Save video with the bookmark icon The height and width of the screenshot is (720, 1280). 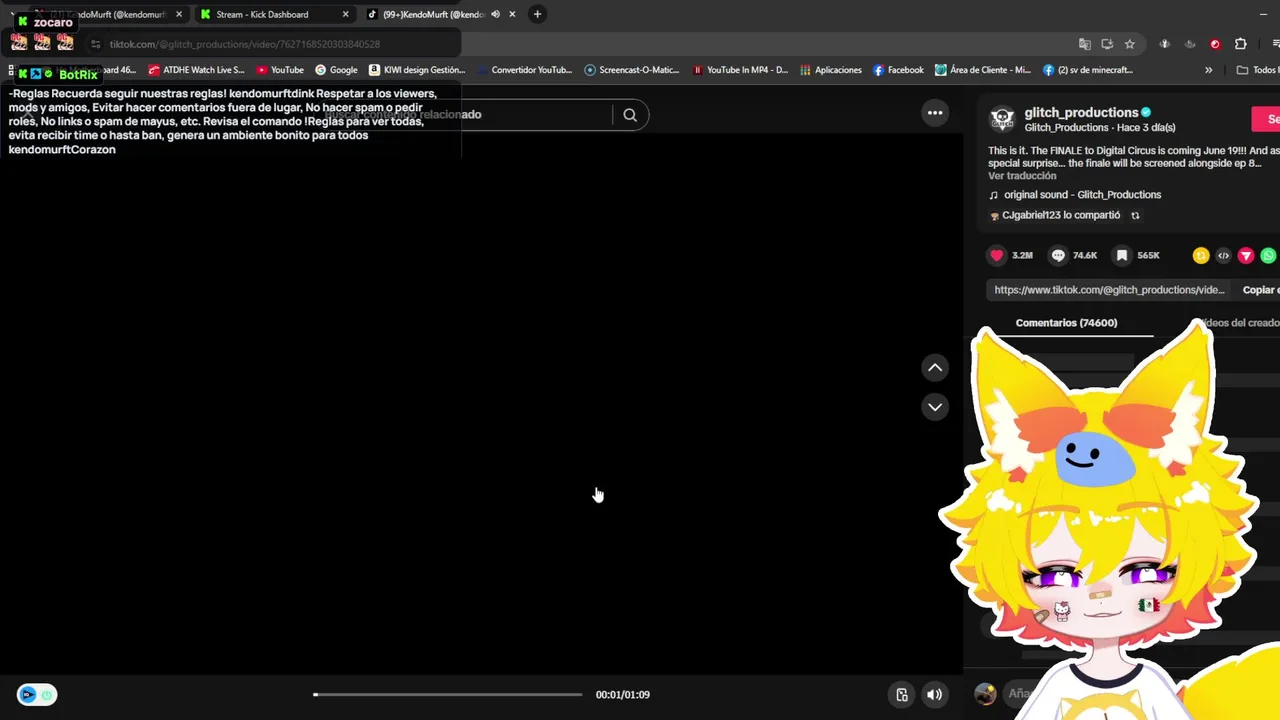tap(1122, 255)
